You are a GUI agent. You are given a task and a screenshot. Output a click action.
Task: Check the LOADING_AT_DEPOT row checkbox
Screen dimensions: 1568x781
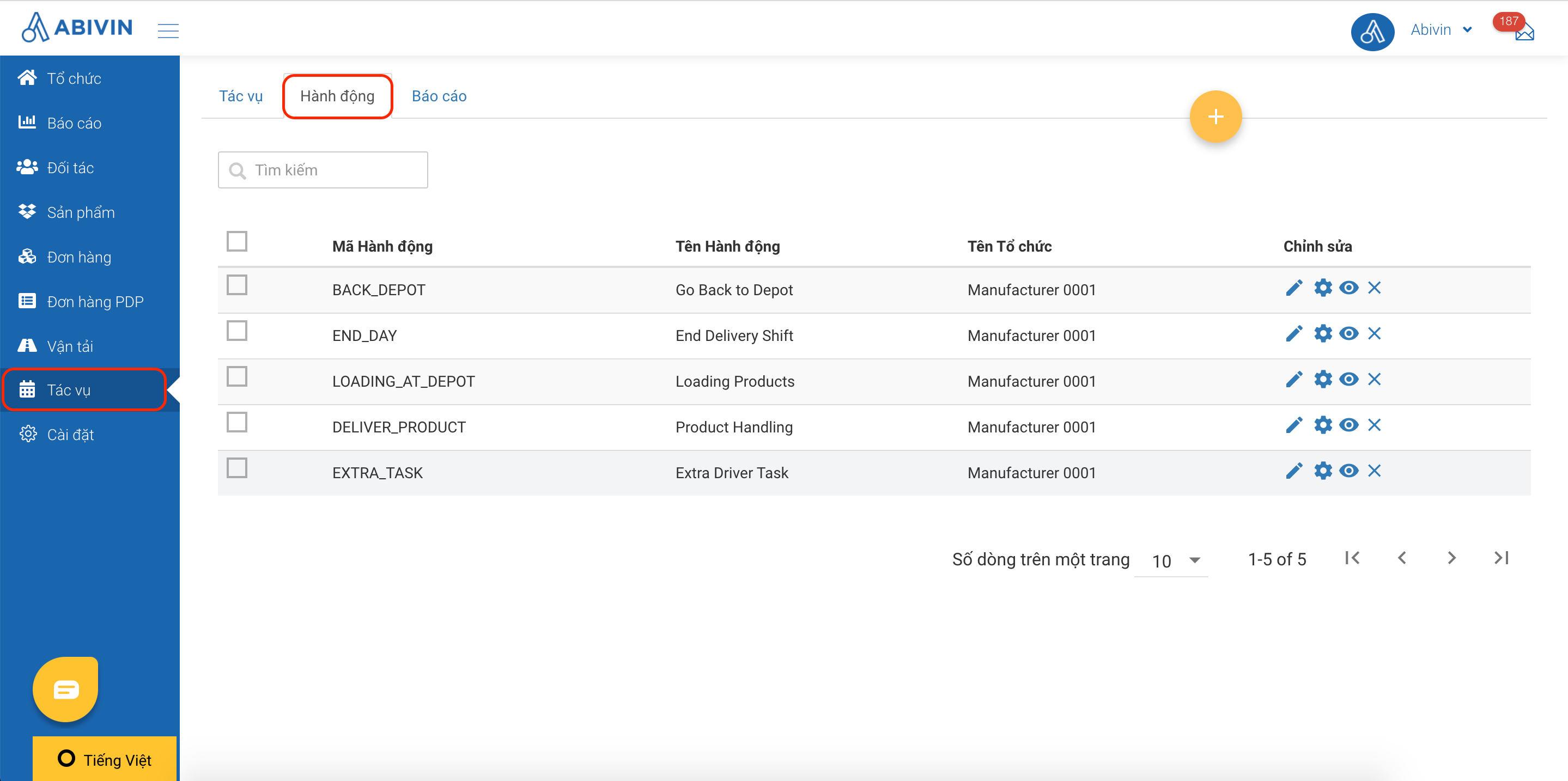(x=237, y=376)
